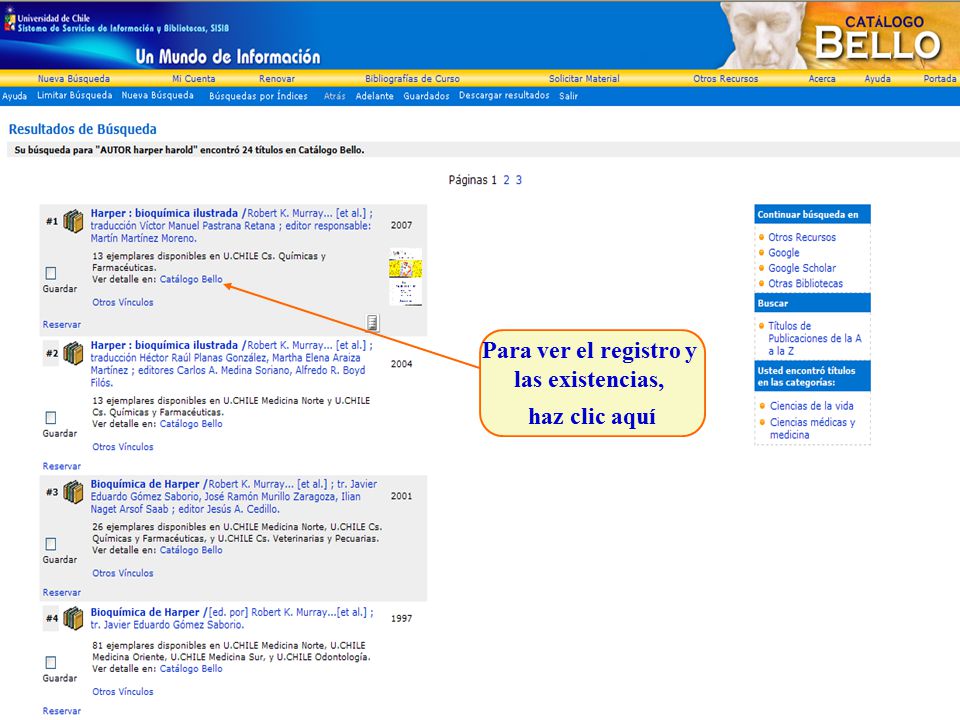Click Catálogo Bello link in result #2

point(191,424)
